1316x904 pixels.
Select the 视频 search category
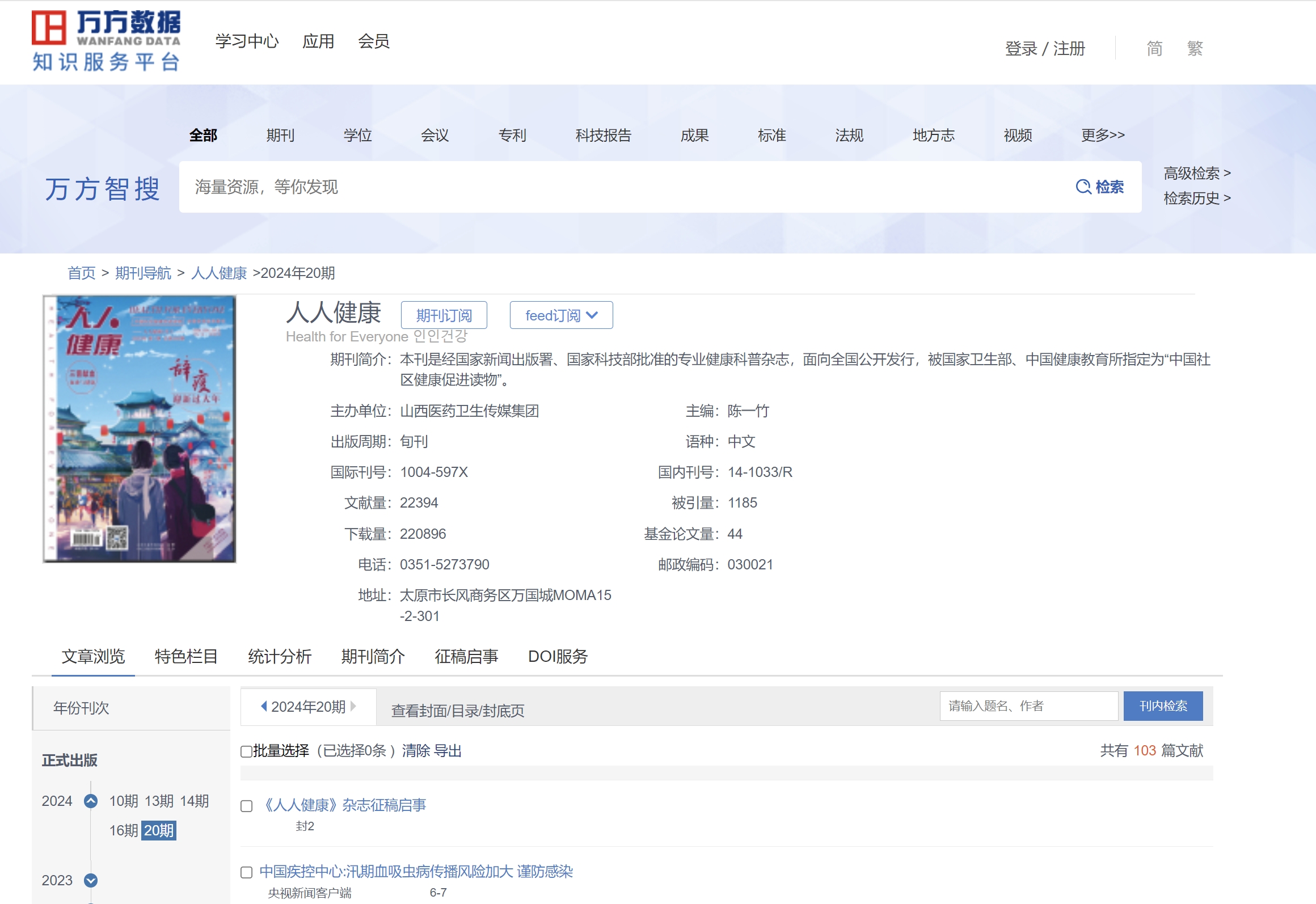[1018, 135]
